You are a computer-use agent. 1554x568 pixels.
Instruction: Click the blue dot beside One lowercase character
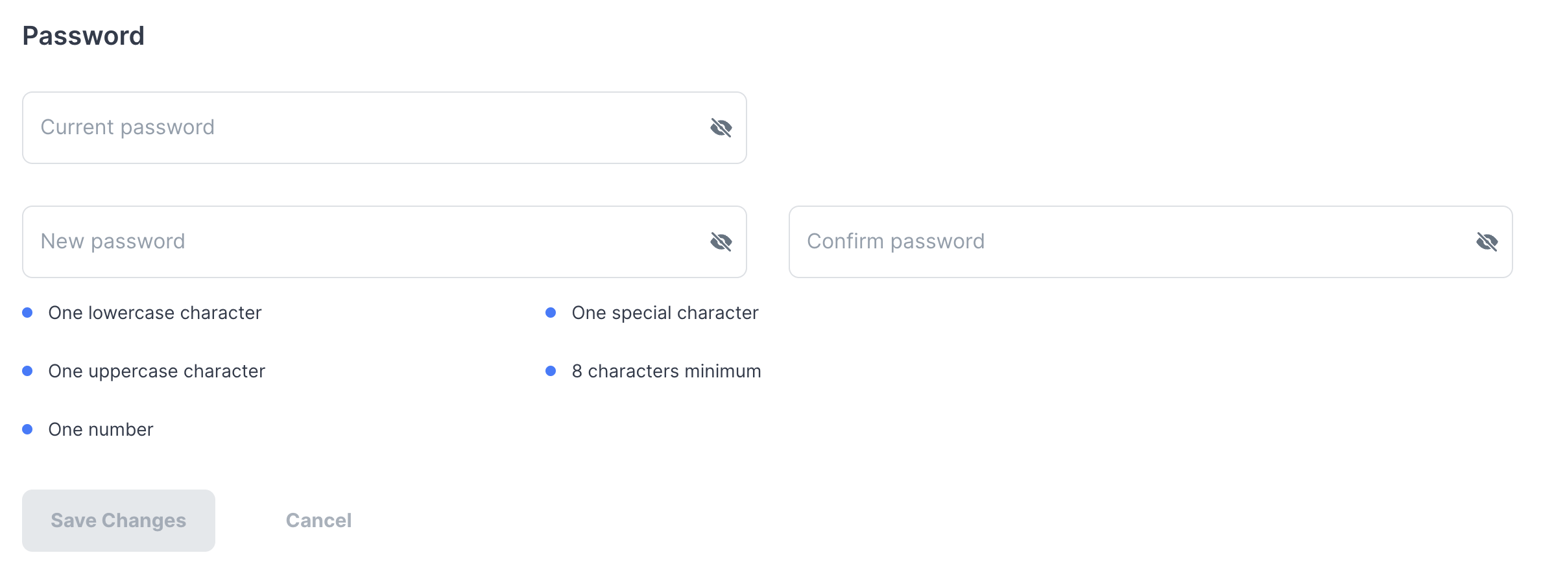[x=27, y=313]
